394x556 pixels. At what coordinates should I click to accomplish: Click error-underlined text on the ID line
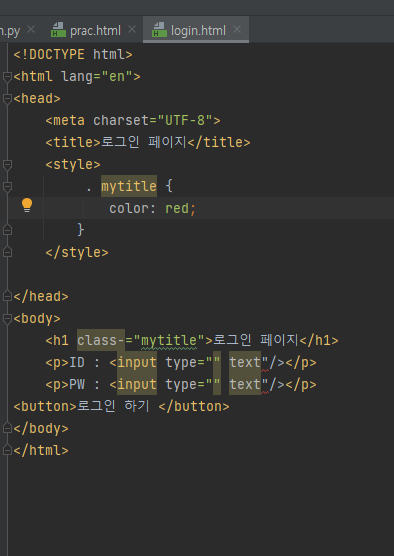[x=265, y=363]
